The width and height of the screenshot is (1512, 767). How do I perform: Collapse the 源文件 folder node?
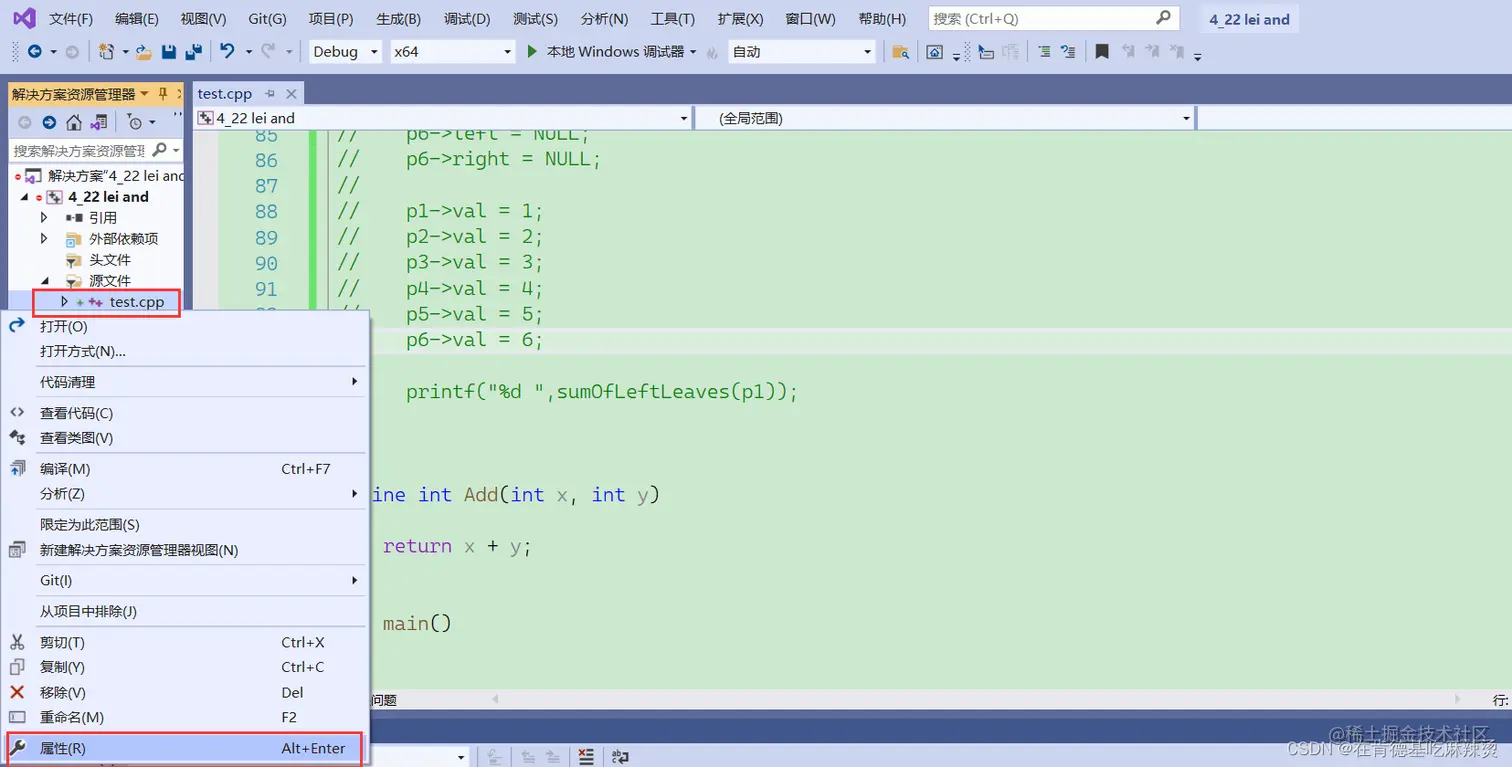pyautogui.click(x=44, y=281)
